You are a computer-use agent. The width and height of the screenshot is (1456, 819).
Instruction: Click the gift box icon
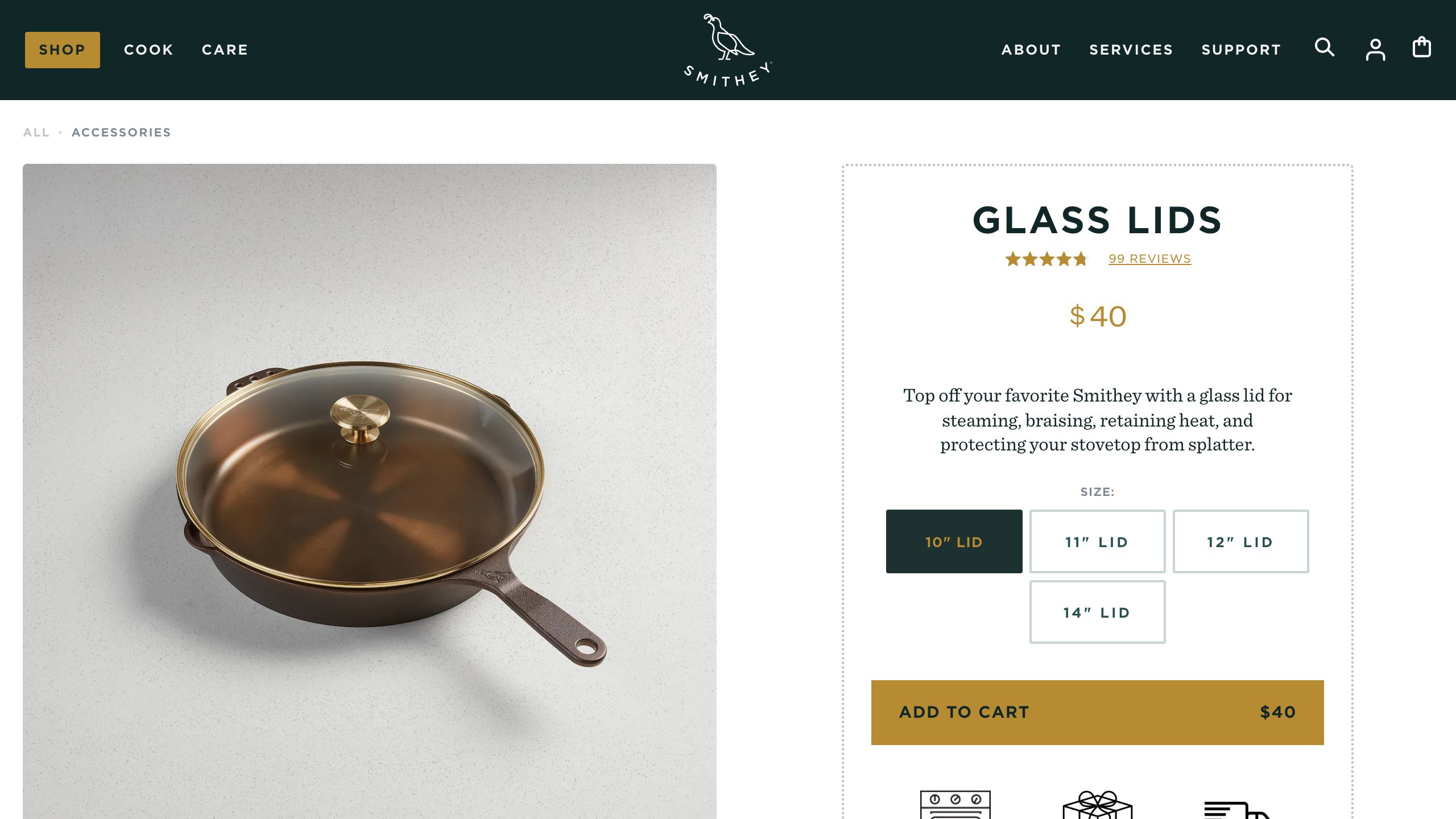1098,804
